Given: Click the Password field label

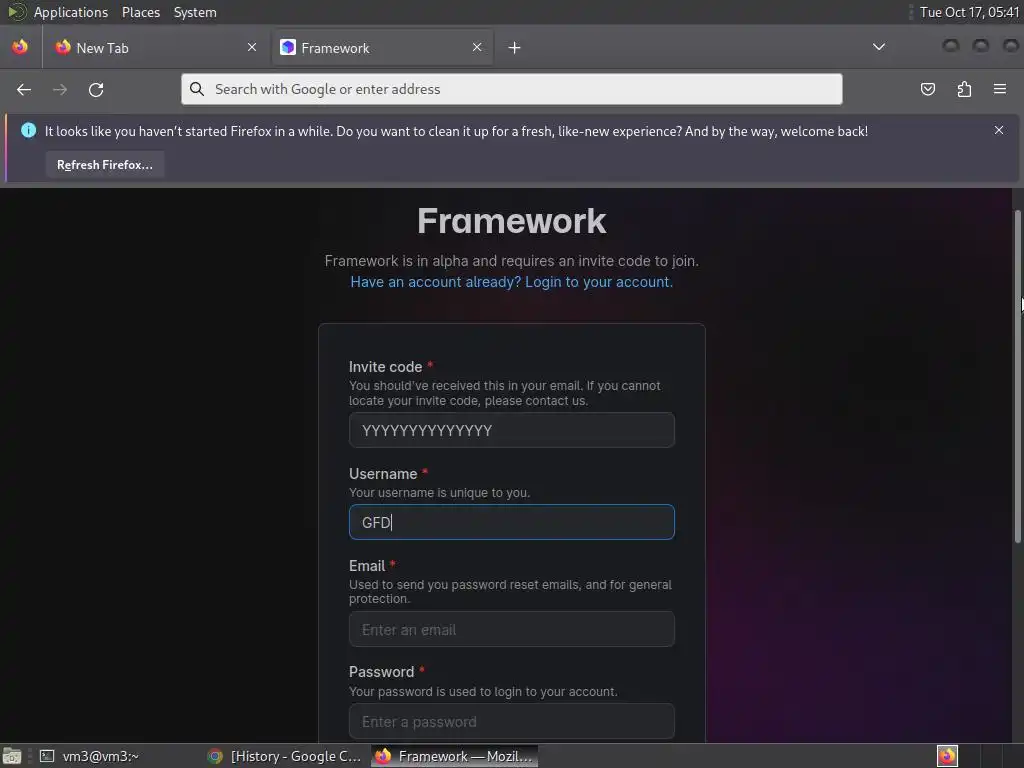Looking at the screenshot, I should point(381,672).
